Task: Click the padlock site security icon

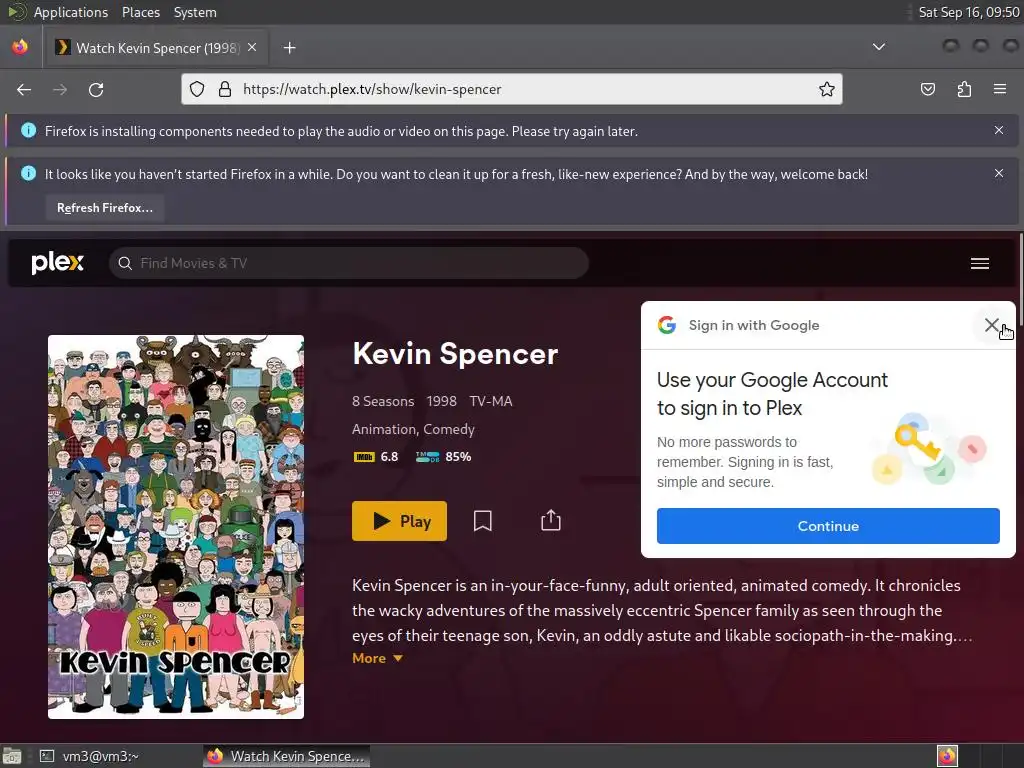Action: click(x=225, y=89)
